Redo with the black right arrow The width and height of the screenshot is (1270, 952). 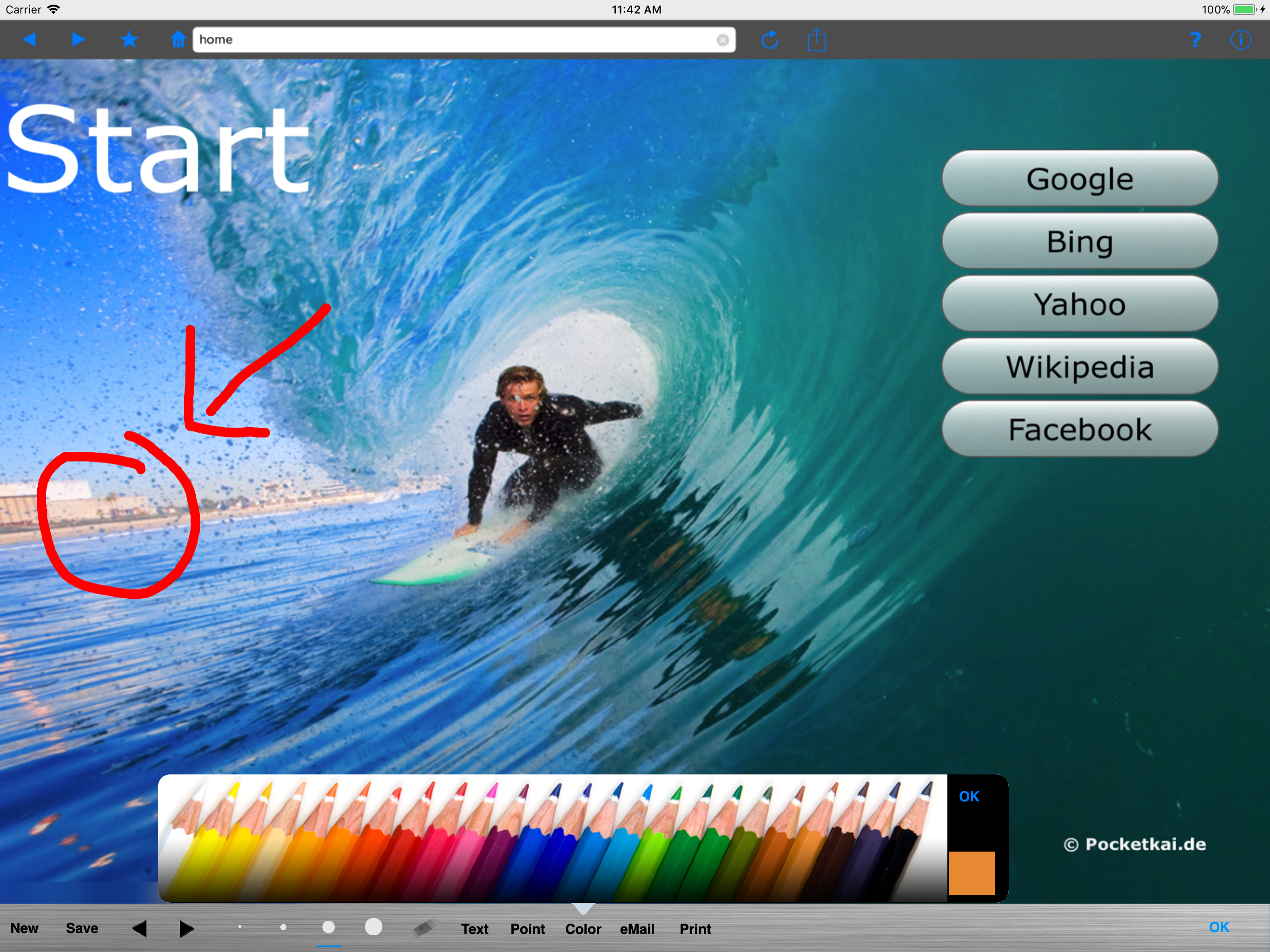tap(186, 928)
